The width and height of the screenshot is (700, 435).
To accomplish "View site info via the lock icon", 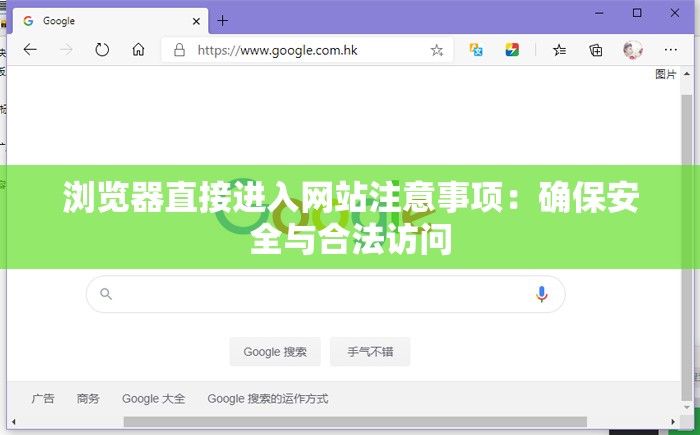I will point(179,50).
